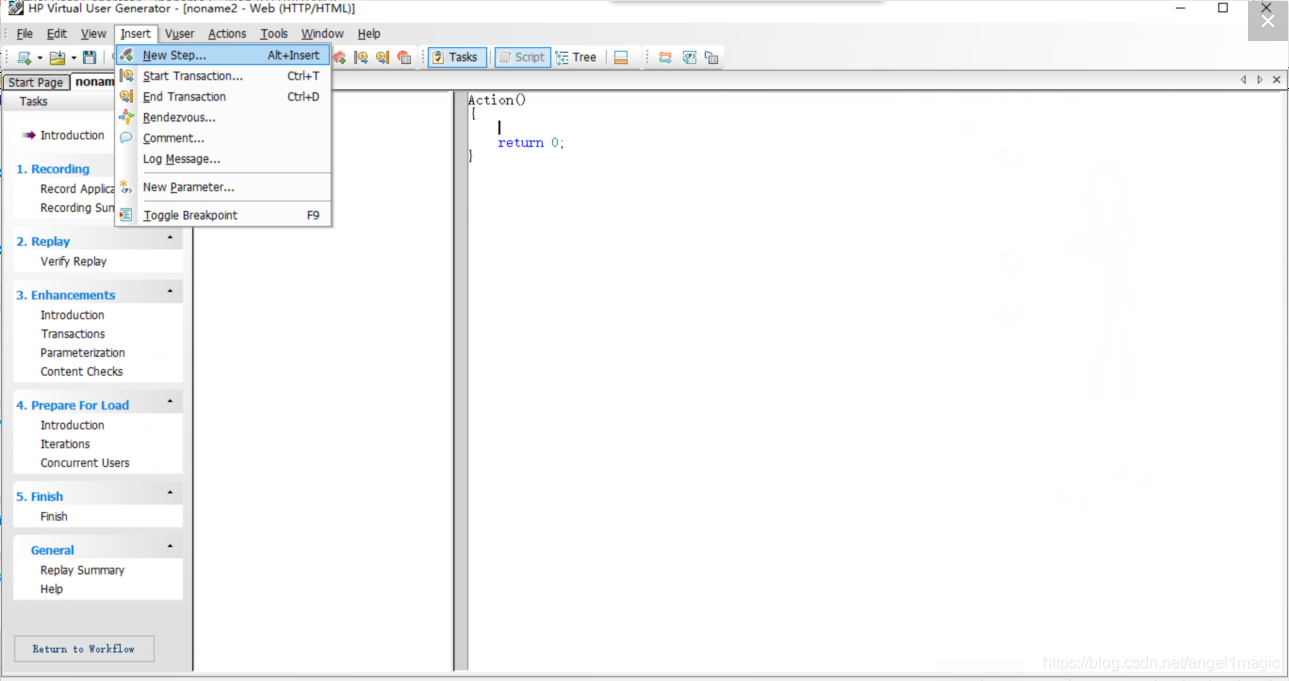Choose New Step... from Insert menu

pos(223,55)
